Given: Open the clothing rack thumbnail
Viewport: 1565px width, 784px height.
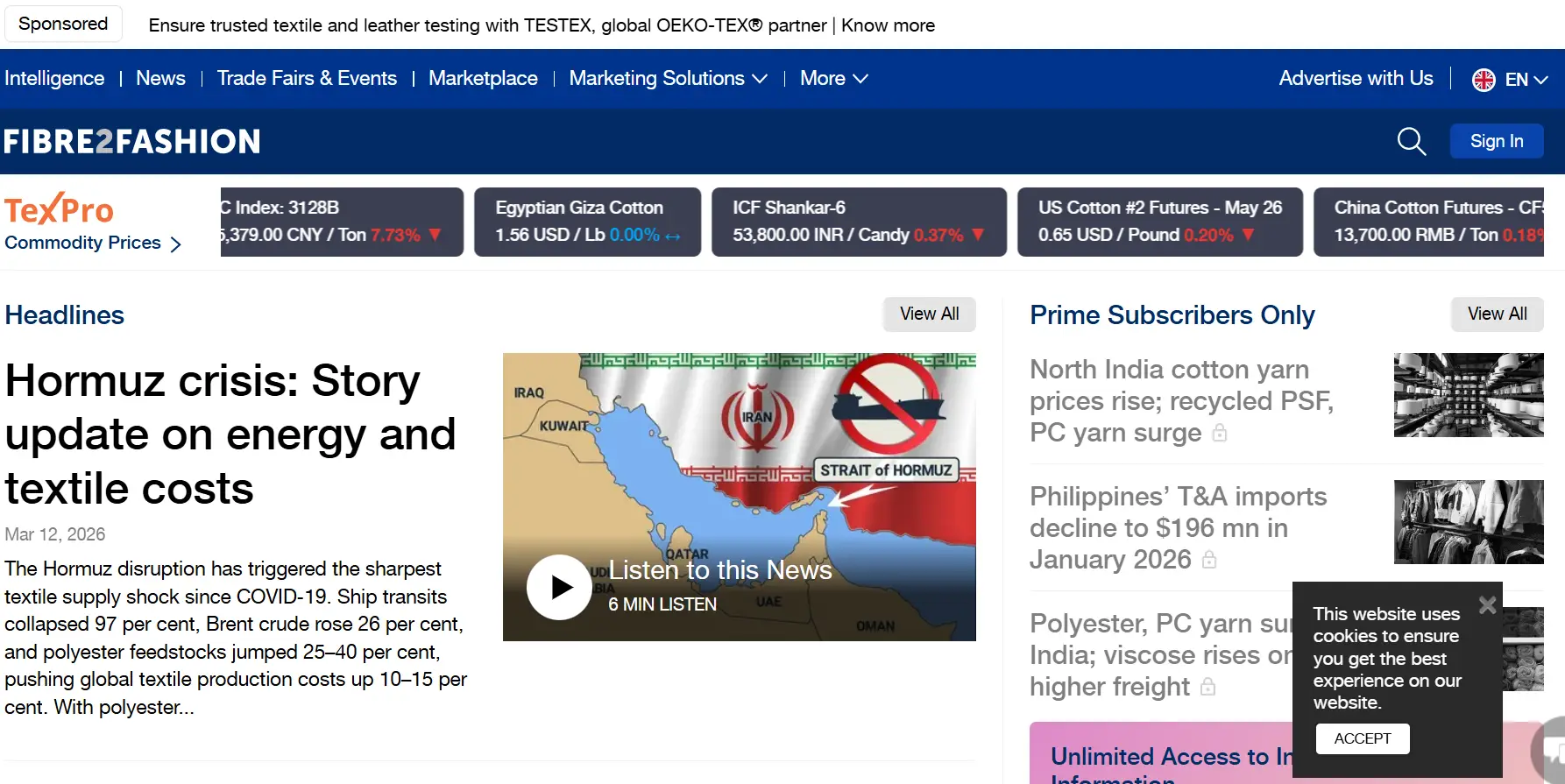Looking at the screenshot, I should 1469,522.
